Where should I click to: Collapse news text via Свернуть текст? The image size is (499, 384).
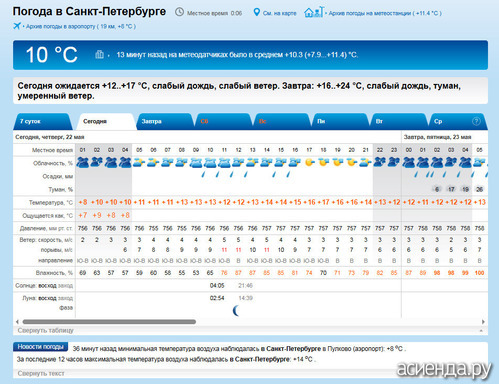(41, 373)
